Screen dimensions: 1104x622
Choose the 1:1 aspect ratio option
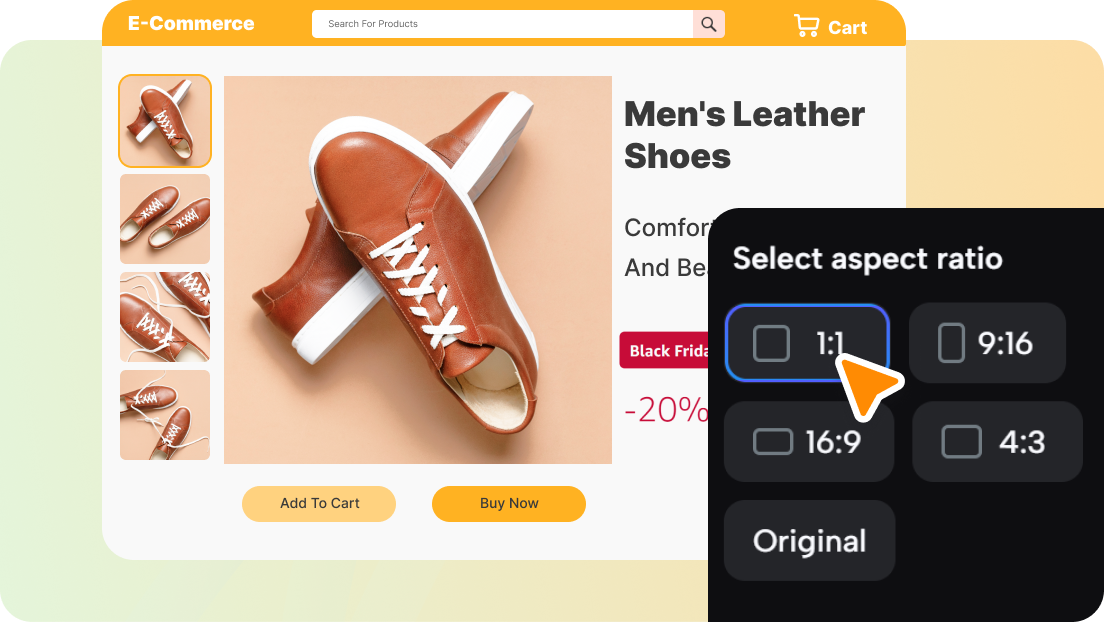click(808, 343)
